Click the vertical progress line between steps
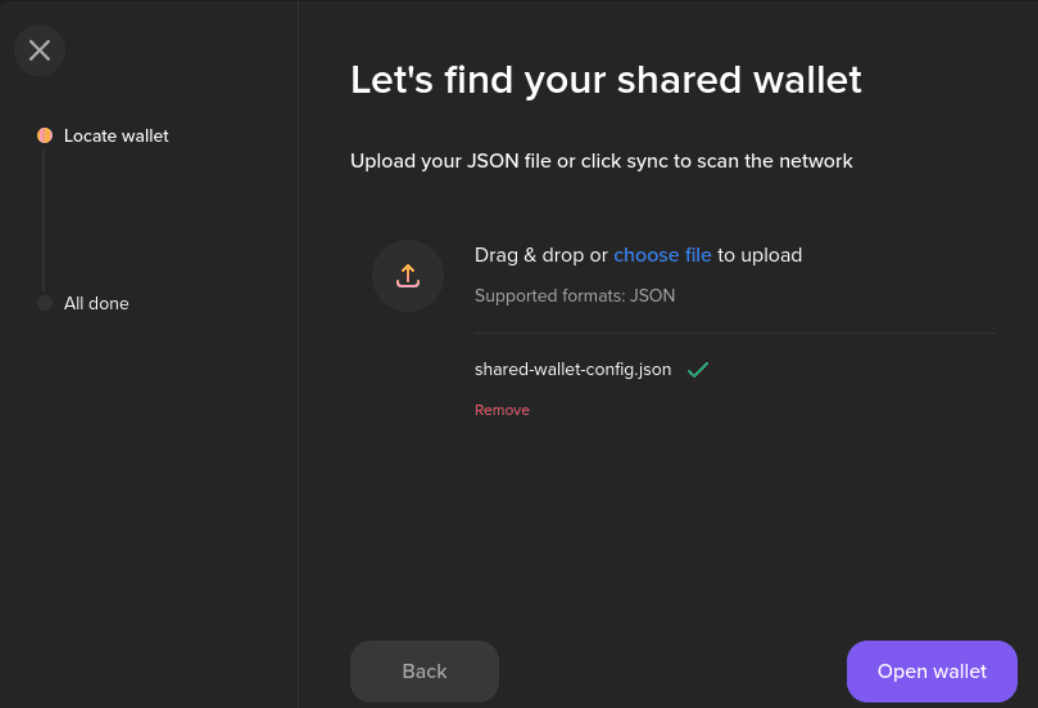 (44, 220)
